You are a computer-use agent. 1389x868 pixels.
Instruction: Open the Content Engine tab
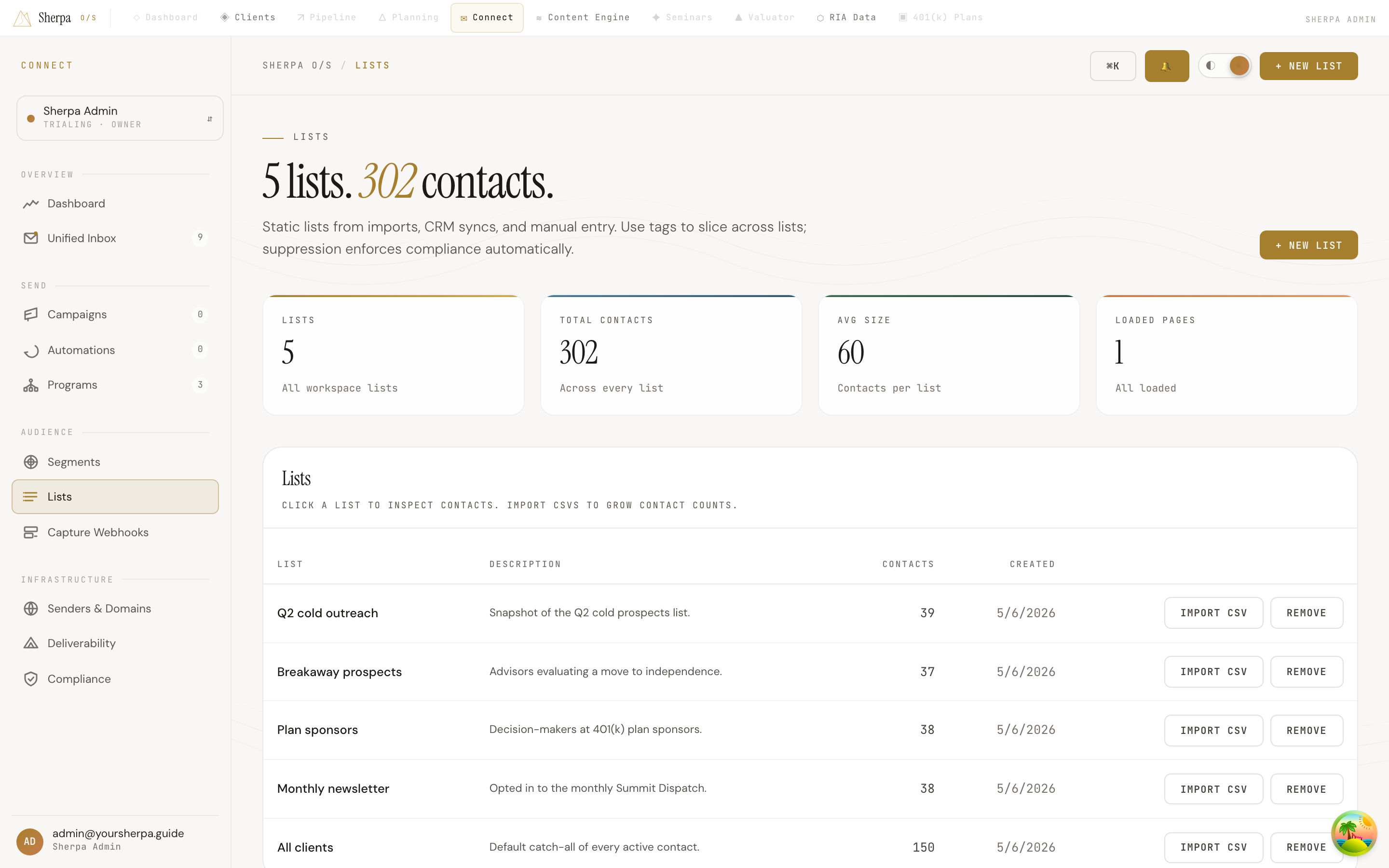pos(583,17)
